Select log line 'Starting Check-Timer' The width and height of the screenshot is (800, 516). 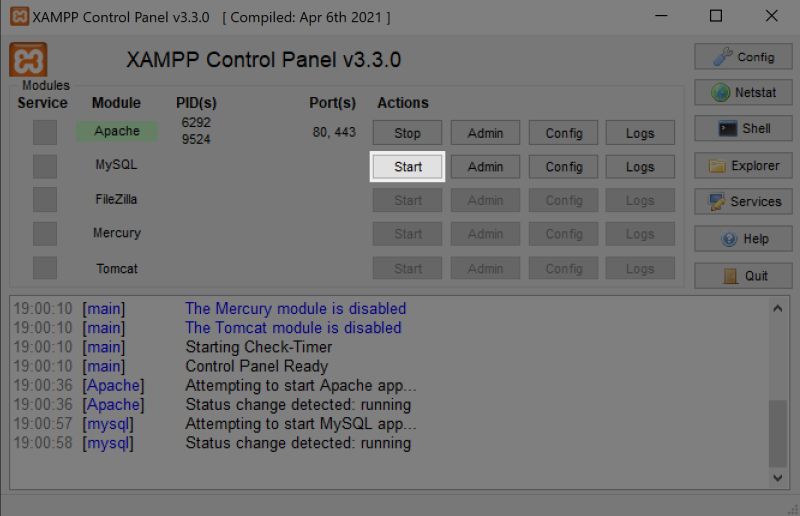[x=259, y=347]
